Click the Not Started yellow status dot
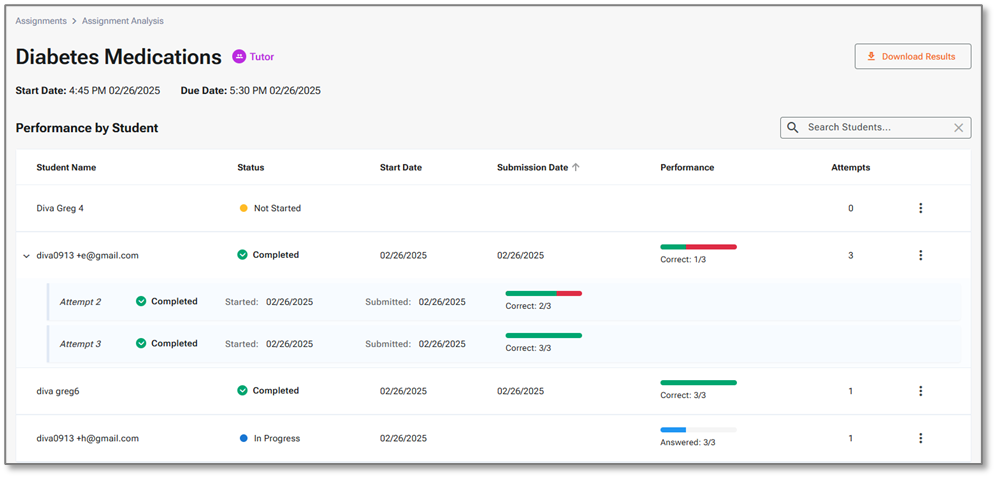 pos(243,208)
